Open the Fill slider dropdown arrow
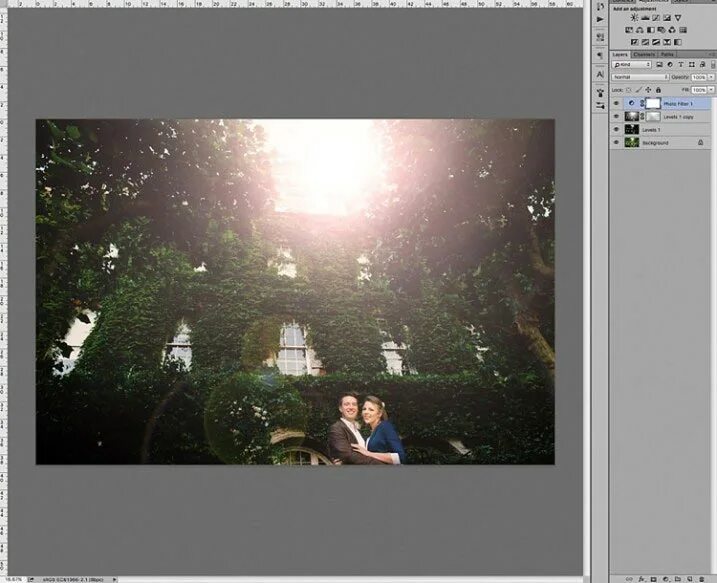The height and width of the screenshot is (583, 717). coord(711,90)
